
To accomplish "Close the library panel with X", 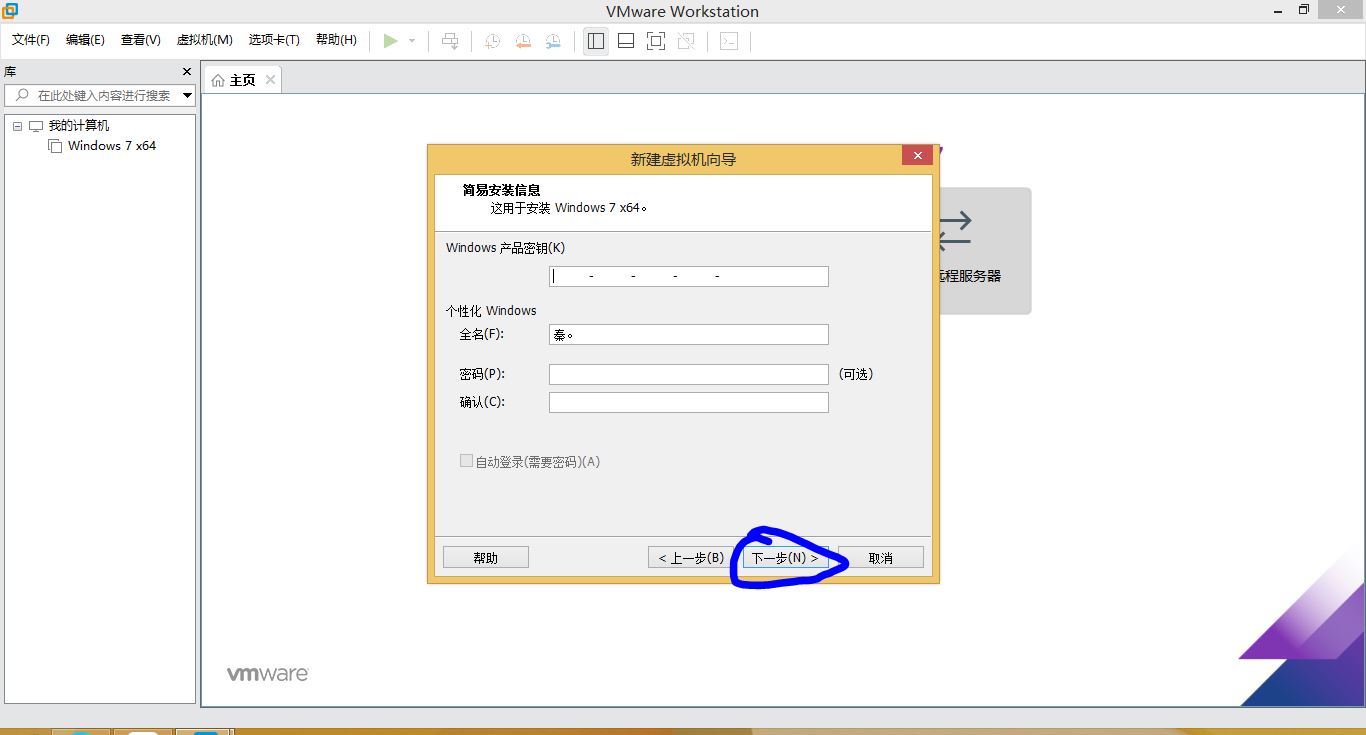I will pyautogui.click(x=186, y=72).
